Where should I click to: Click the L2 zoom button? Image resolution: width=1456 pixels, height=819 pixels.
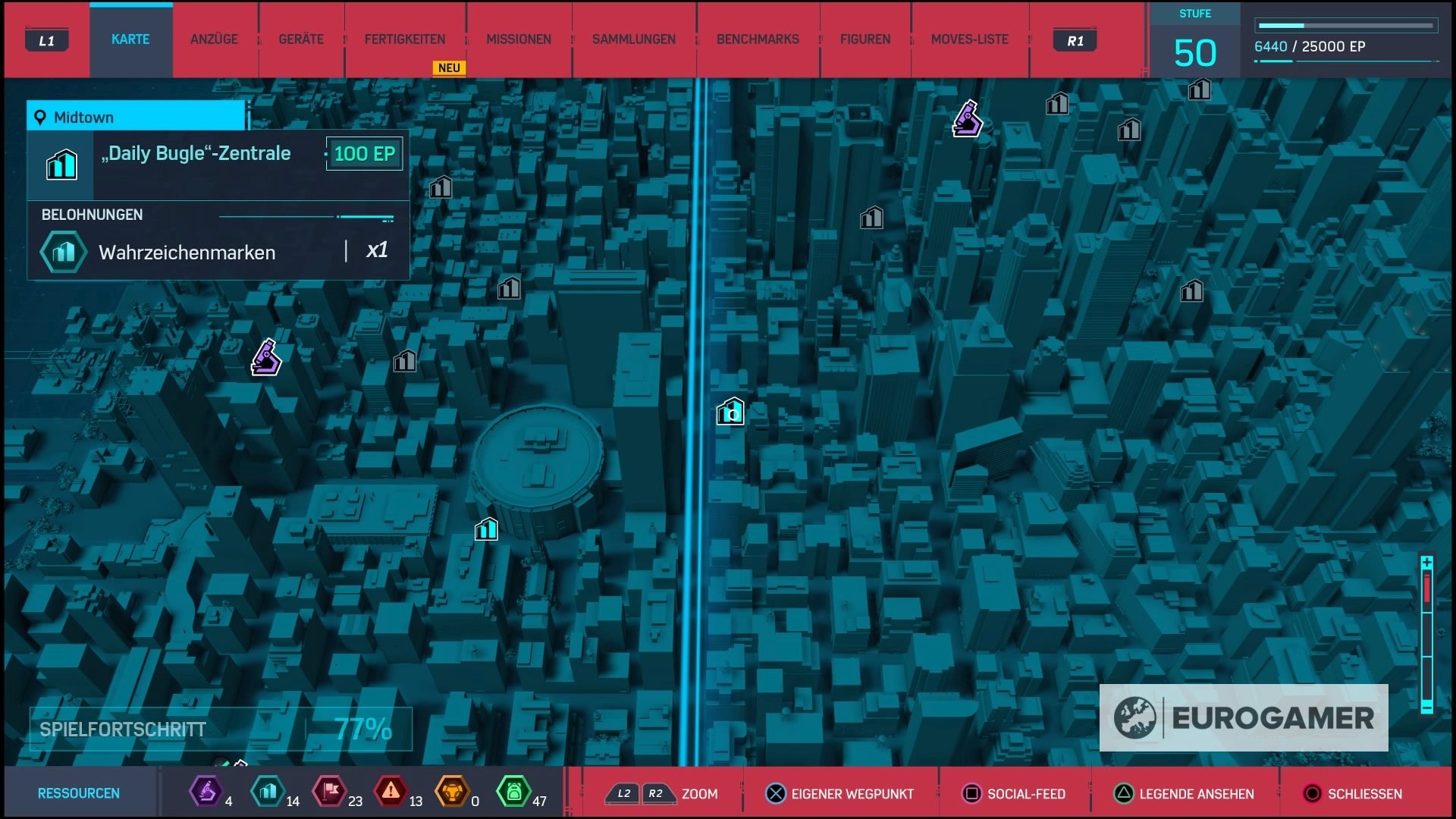point(623,794)
